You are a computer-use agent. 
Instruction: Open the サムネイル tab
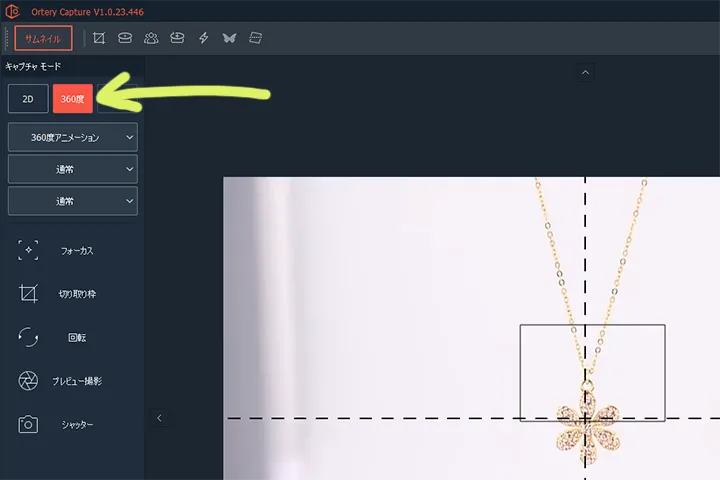[x=43, y=39]
